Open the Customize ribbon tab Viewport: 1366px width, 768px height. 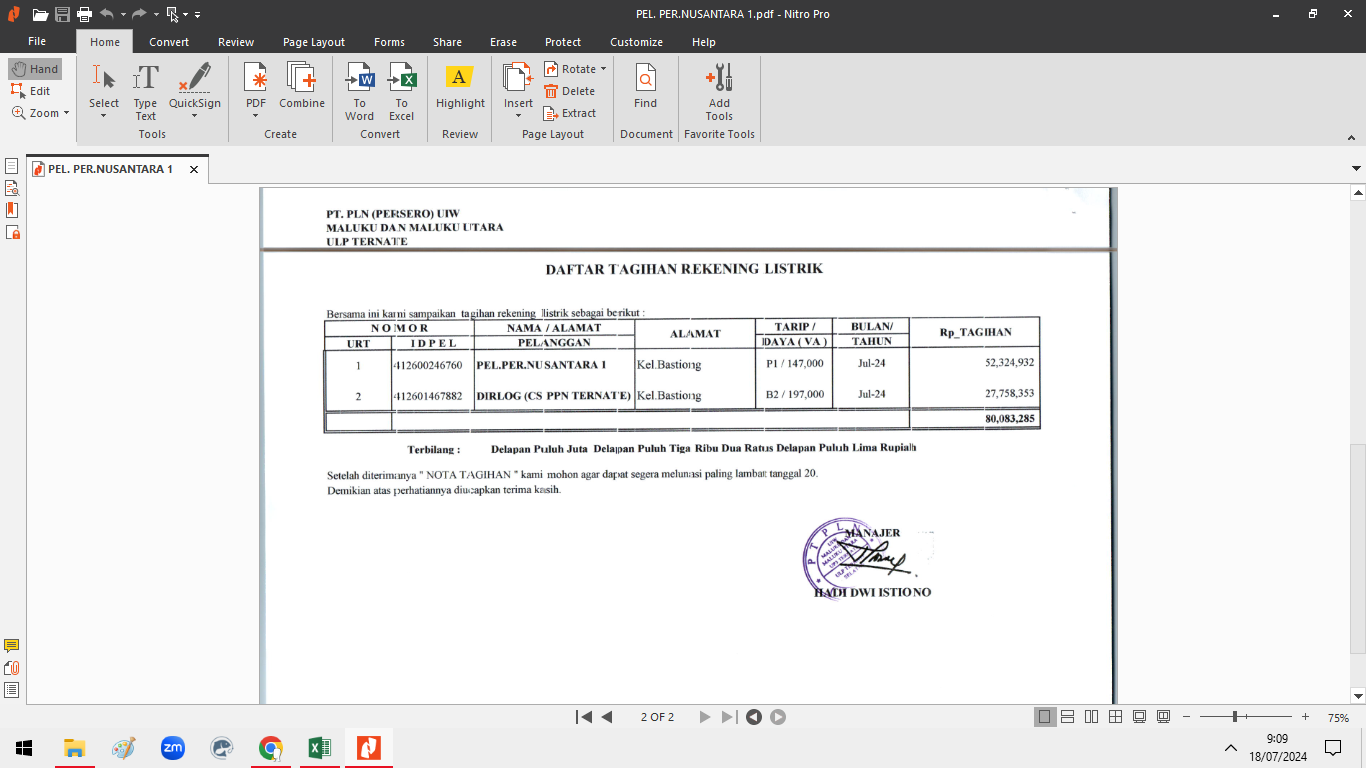coord(637,42)
